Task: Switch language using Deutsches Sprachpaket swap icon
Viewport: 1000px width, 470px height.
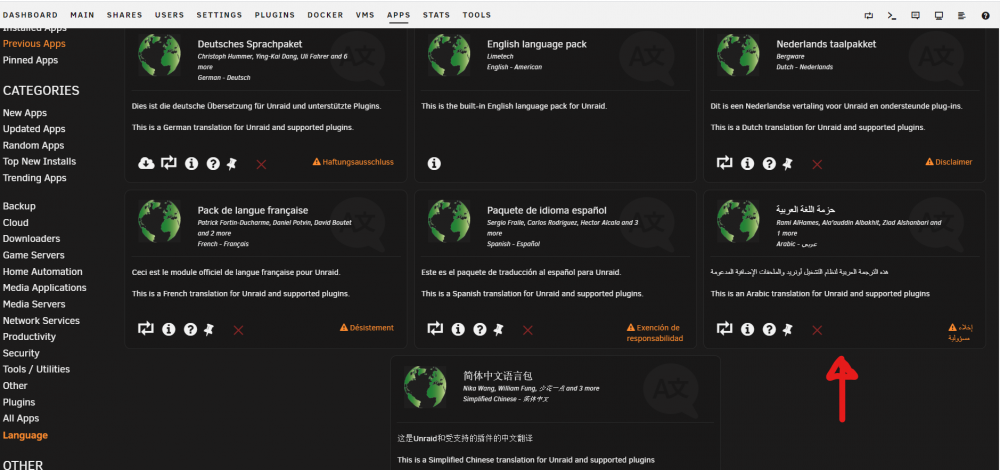Action: [x=168, y=163]
